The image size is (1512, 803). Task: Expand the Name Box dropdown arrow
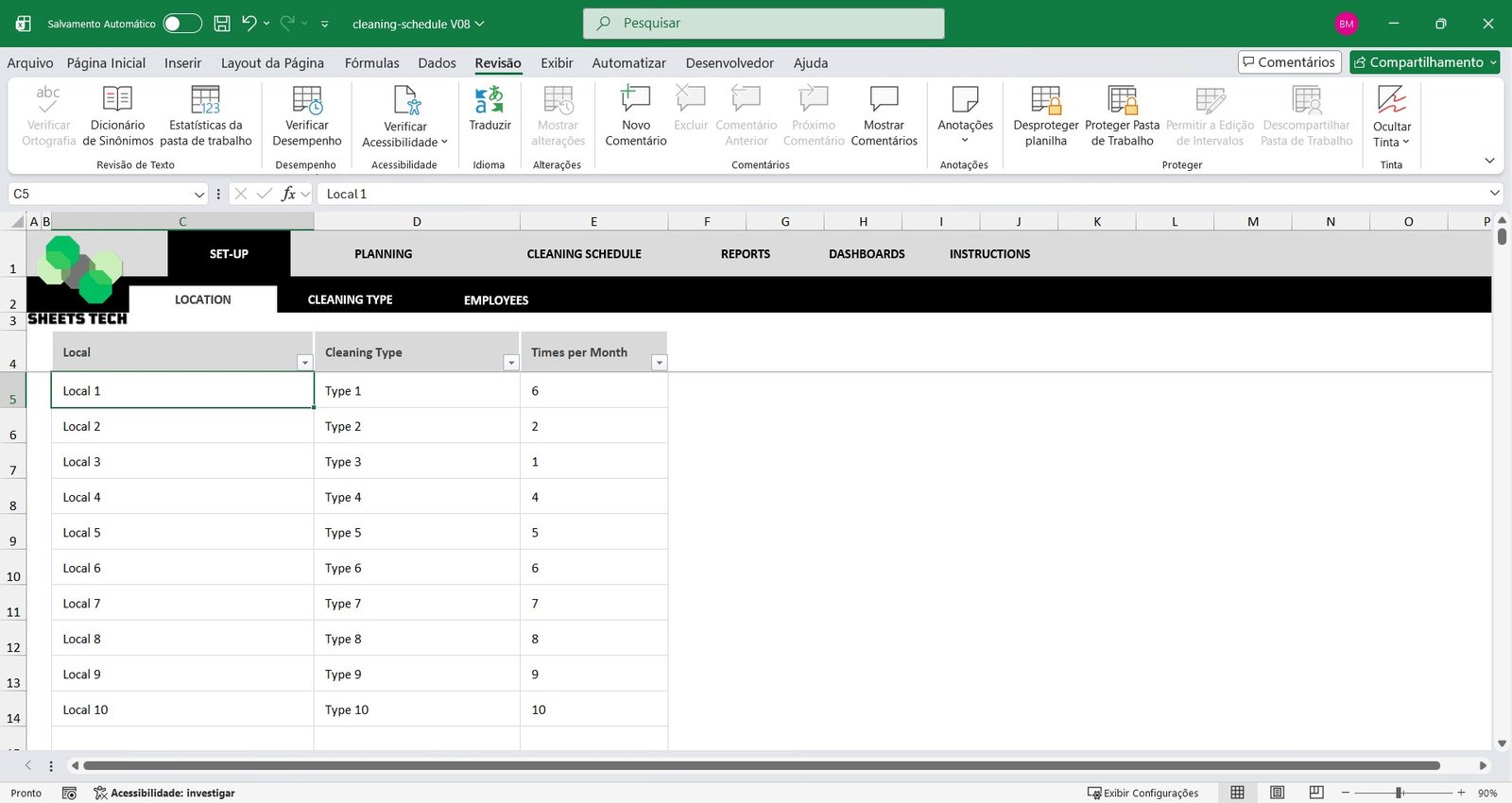click(x=198, y=195)
